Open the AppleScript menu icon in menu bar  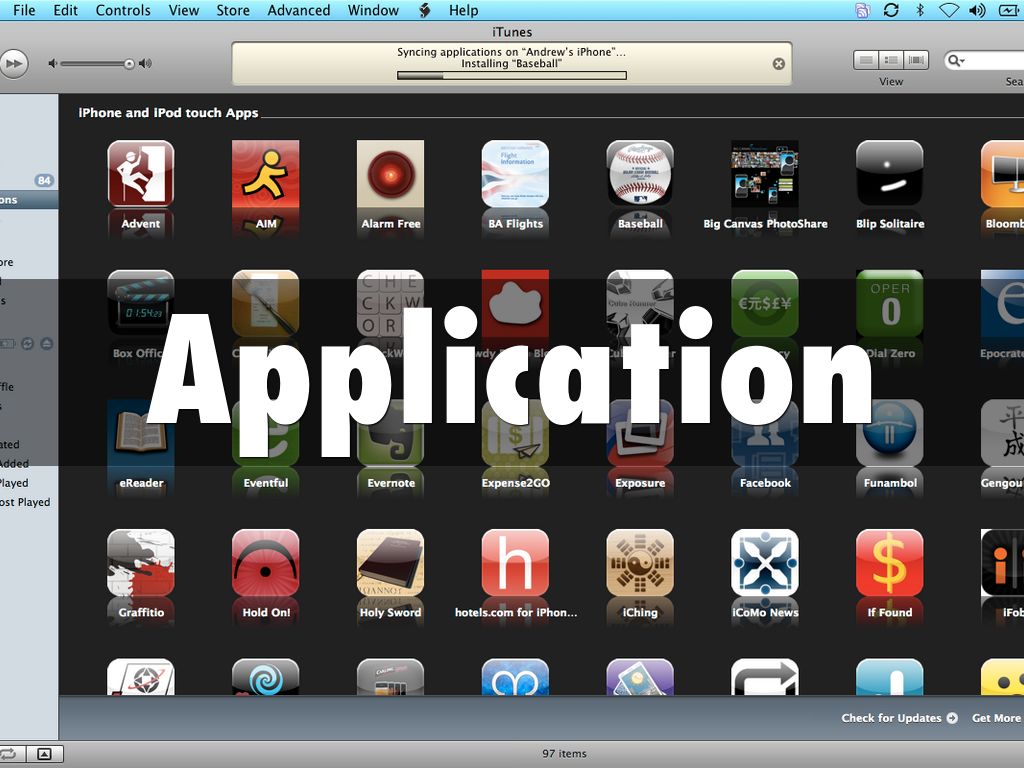424,10
